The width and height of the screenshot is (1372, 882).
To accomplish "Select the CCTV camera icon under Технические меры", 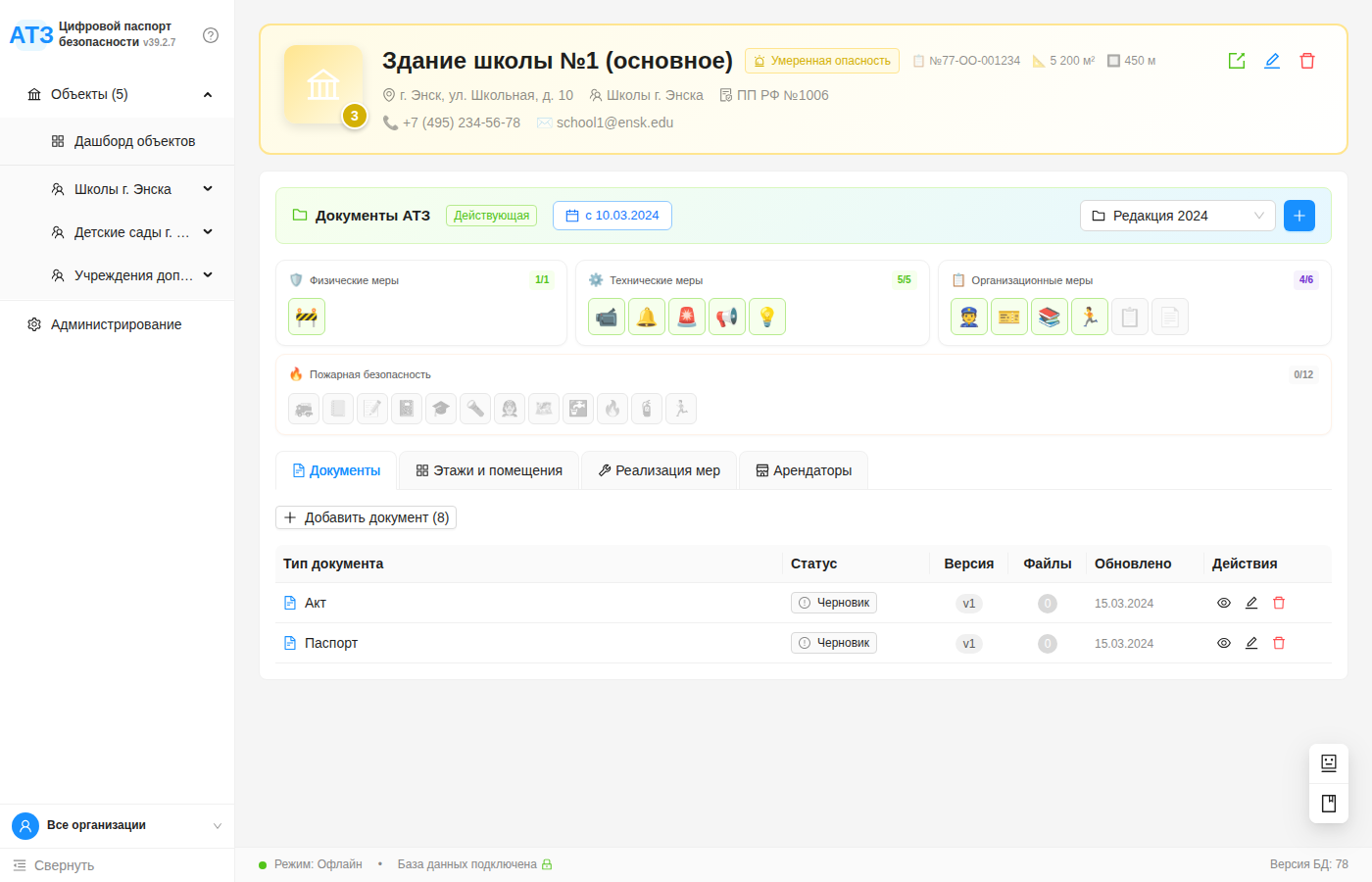I will [606, 316].
